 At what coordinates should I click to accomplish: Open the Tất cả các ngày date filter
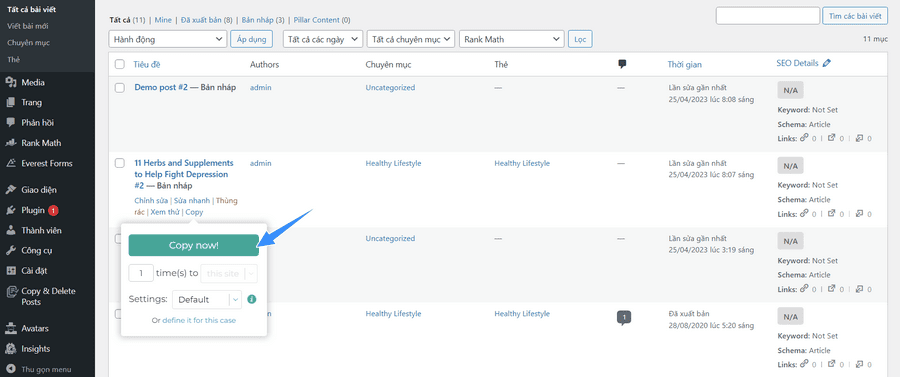coord(323,39)
